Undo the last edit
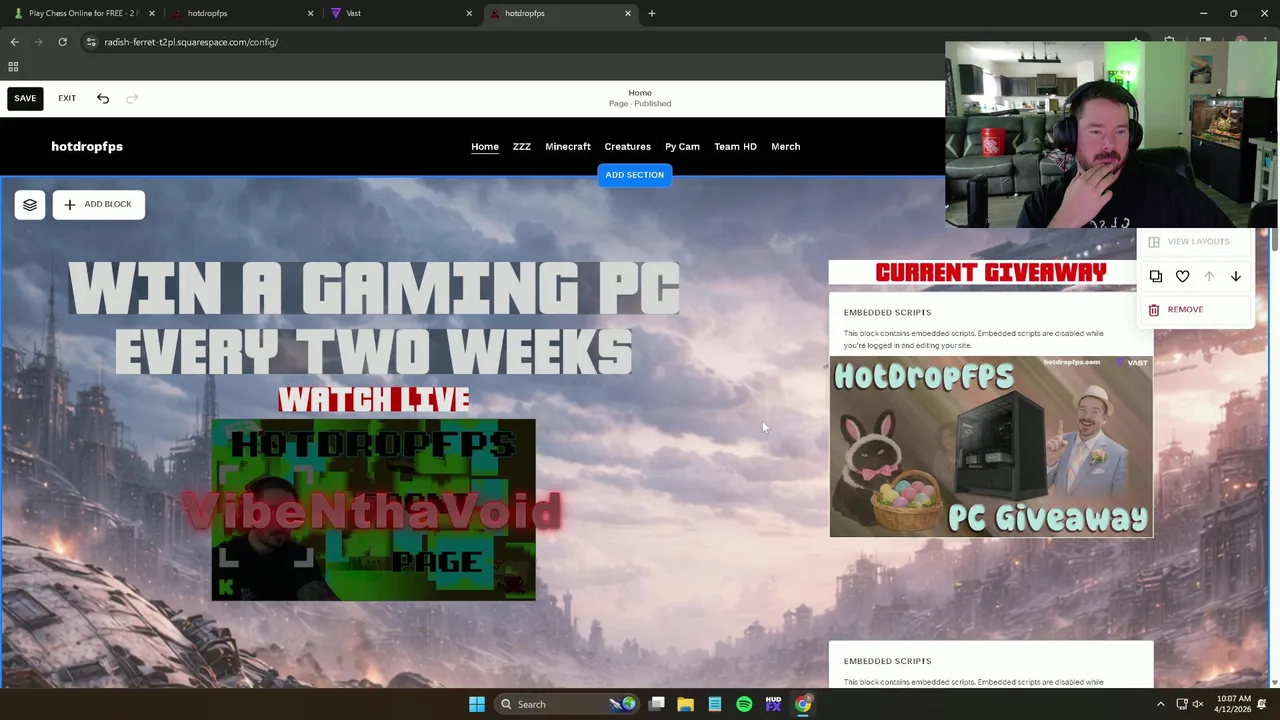The image size is (1280, 720). (103, 98)
